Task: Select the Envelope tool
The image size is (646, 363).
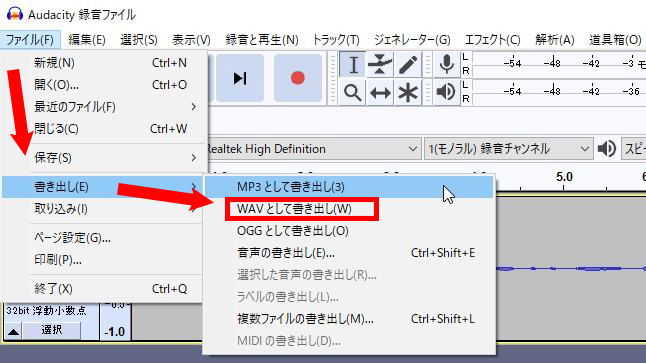Action: click(x=380, y=65)
